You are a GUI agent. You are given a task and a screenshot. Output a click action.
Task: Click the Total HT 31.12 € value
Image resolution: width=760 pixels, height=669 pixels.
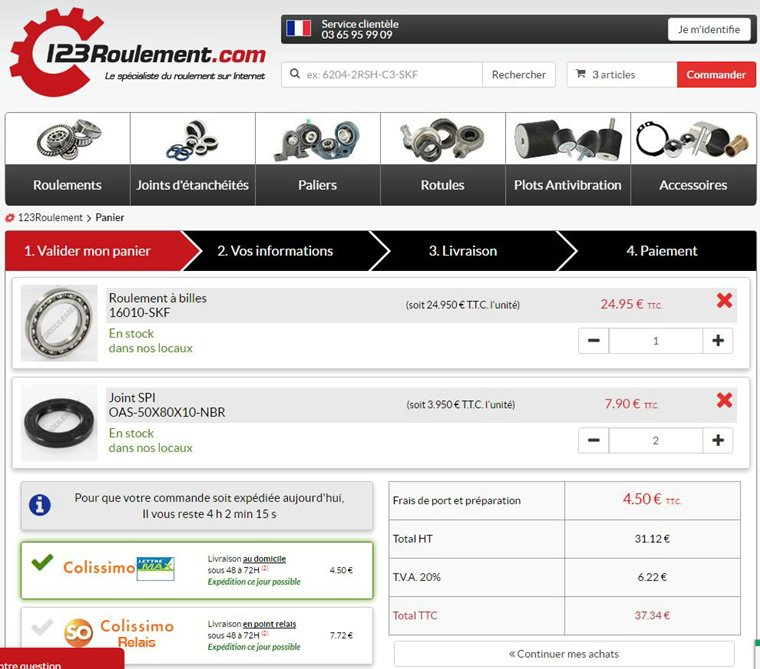(x=652, y=539)
